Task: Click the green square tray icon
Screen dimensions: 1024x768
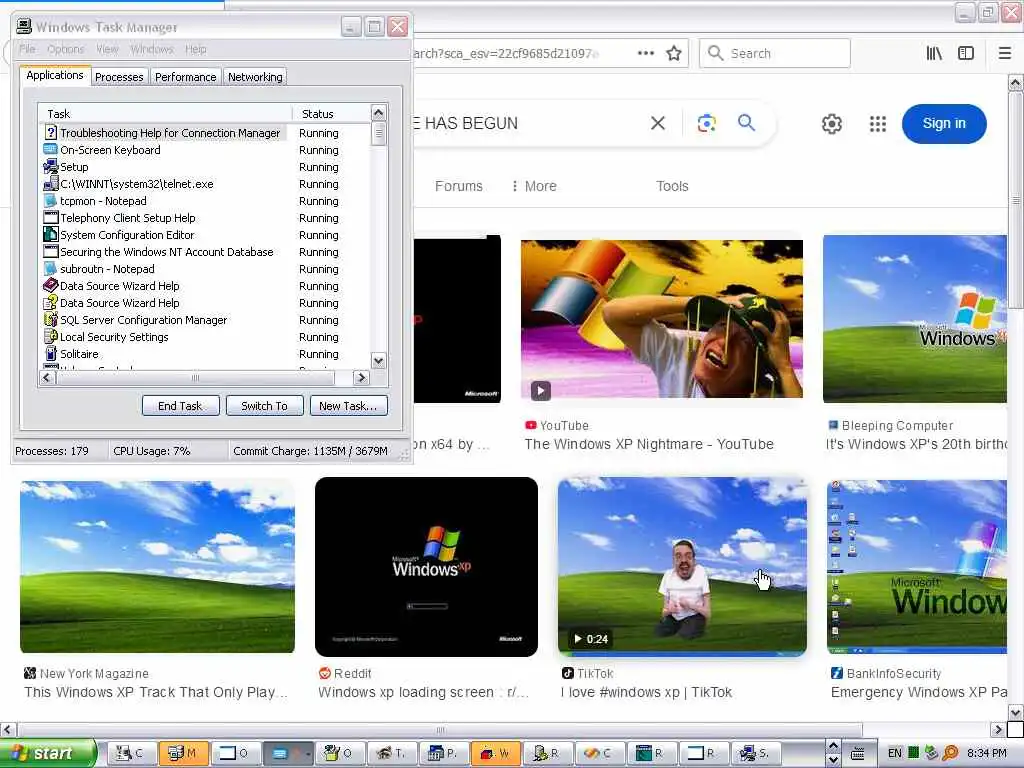Action: [x=914, y=753]
